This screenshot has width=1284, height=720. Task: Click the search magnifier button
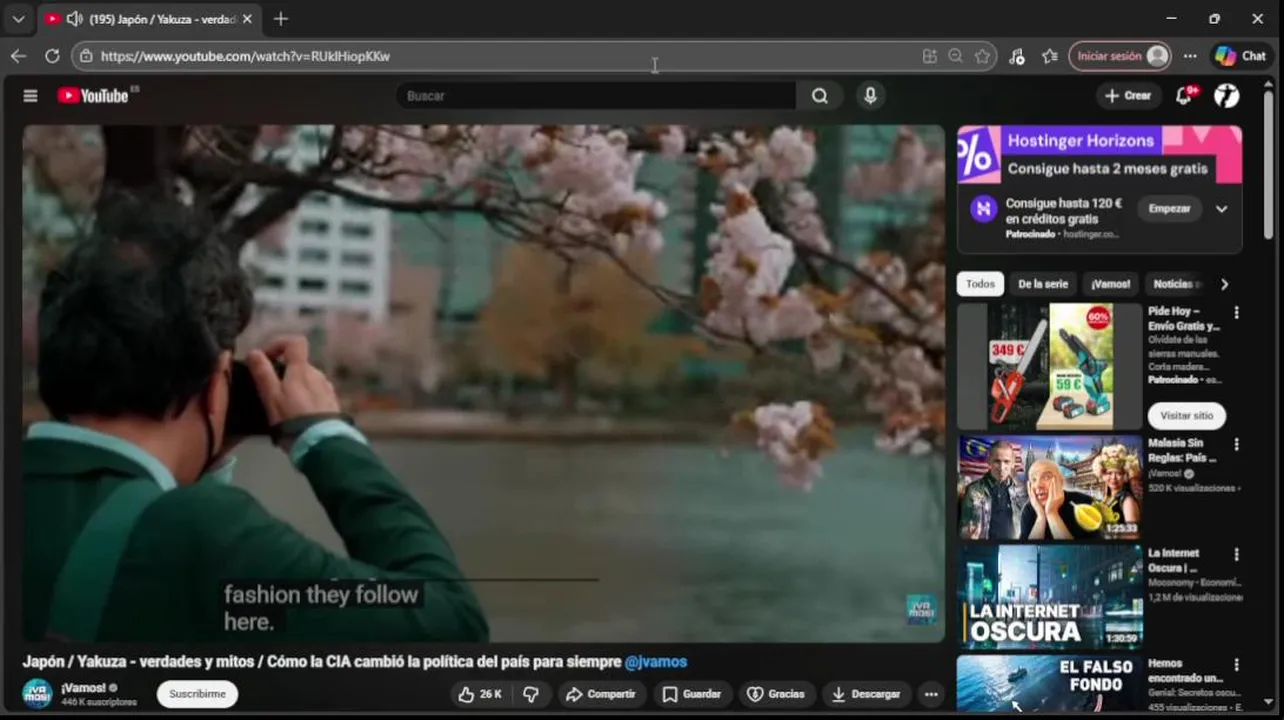point(820,96)
